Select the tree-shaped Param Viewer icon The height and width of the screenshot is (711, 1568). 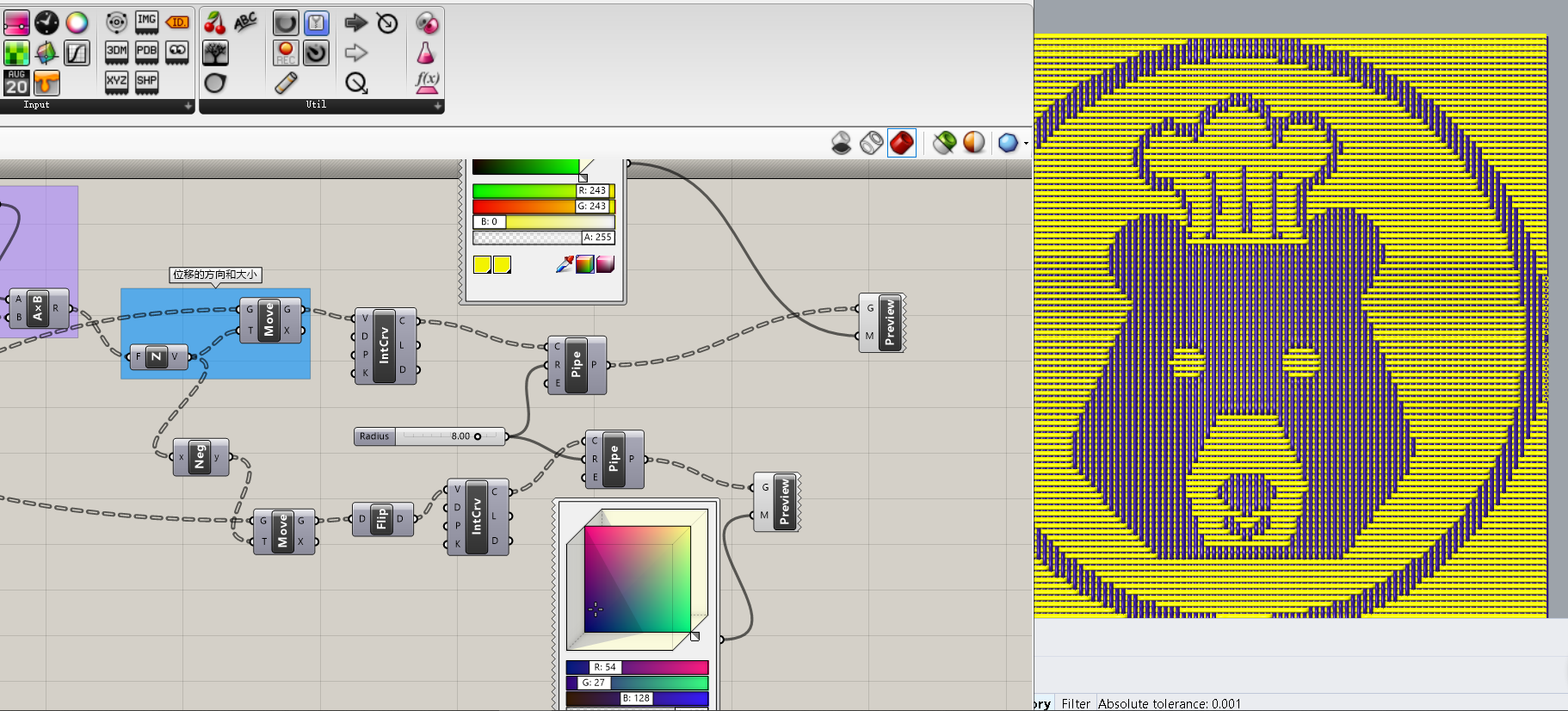point(215,53)
